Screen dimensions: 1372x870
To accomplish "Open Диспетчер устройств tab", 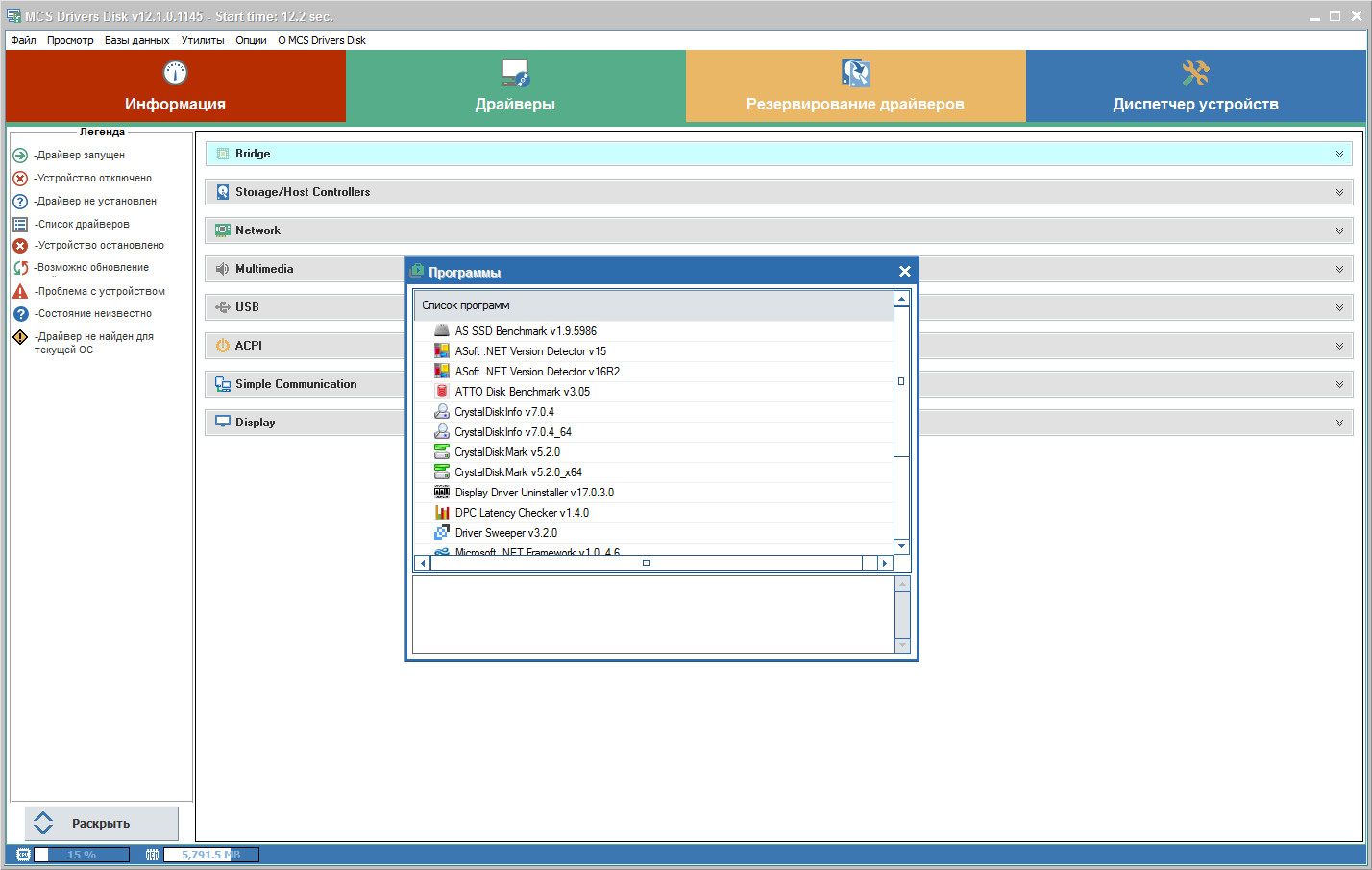I will click(1195, 86).
